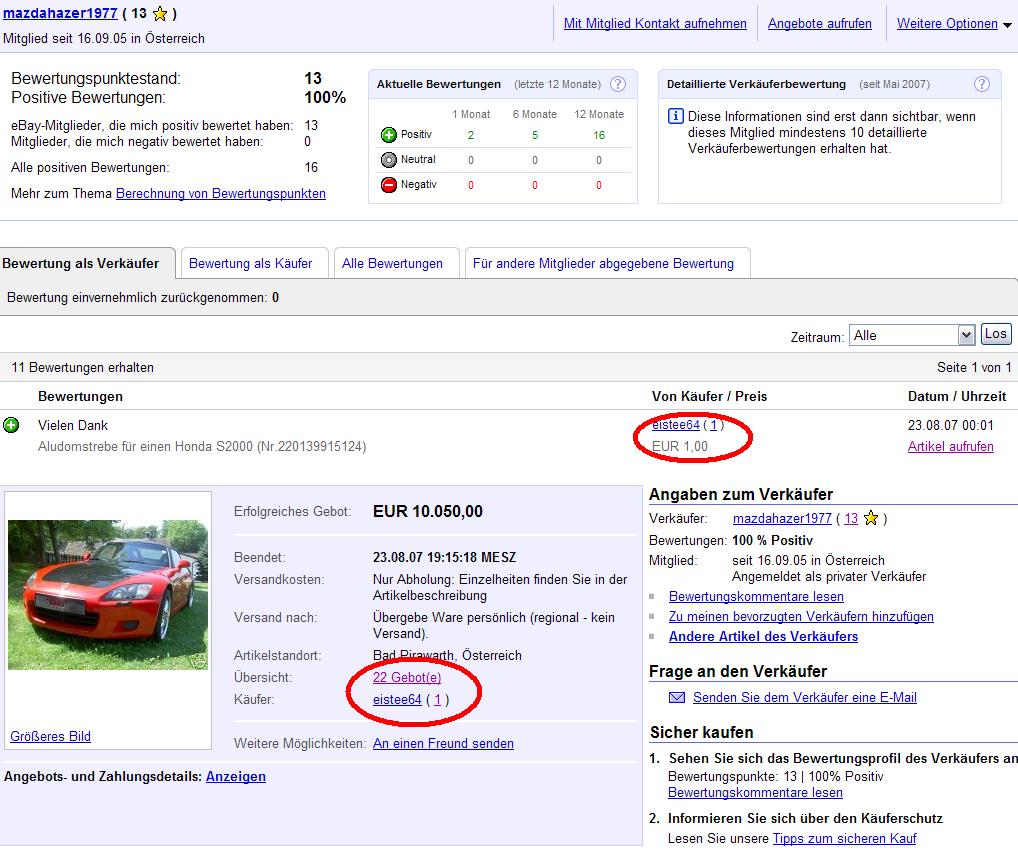Click yellow star in Angaben zum Verkäufer
Image resolution: width=1018 pixels, height=860 pixels.
(x=871, y=518)
